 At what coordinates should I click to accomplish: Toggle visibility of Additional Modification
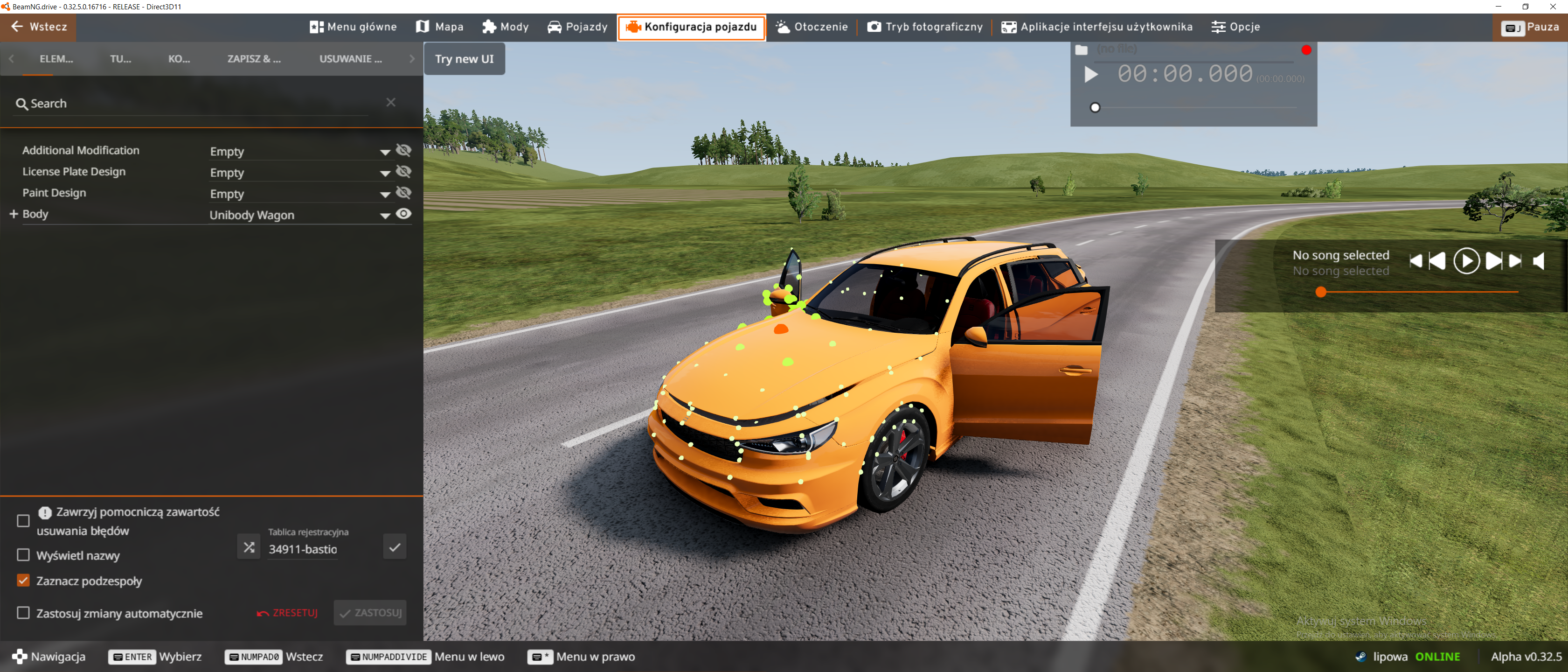point(403,150)
